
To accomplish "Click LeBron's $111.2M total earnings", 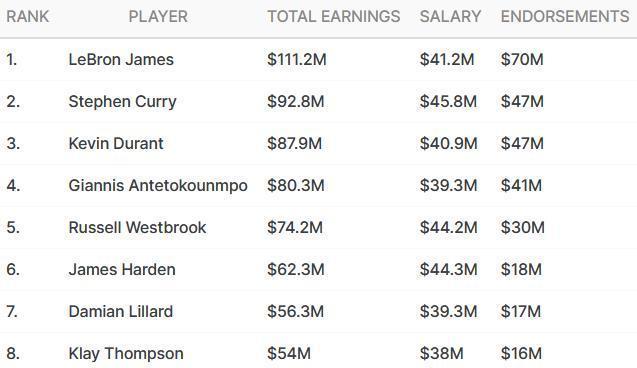I will (x=297, y=59).
